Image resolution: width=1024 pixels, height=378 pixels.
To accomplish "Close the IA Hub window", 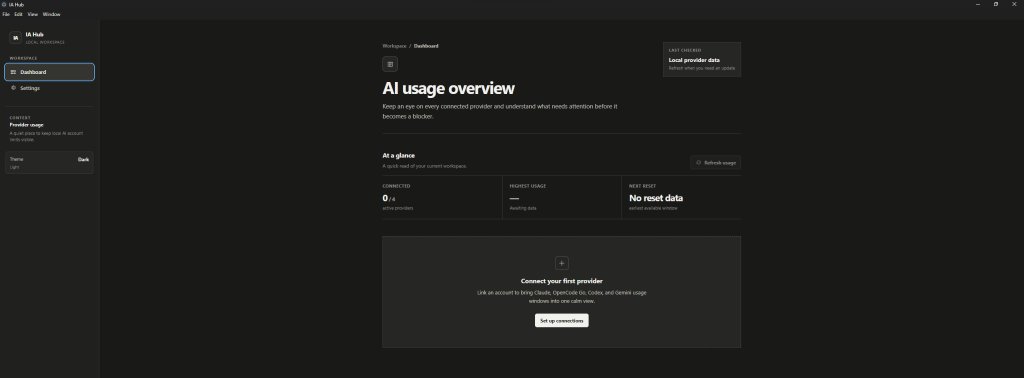I will pos(1014,4).
